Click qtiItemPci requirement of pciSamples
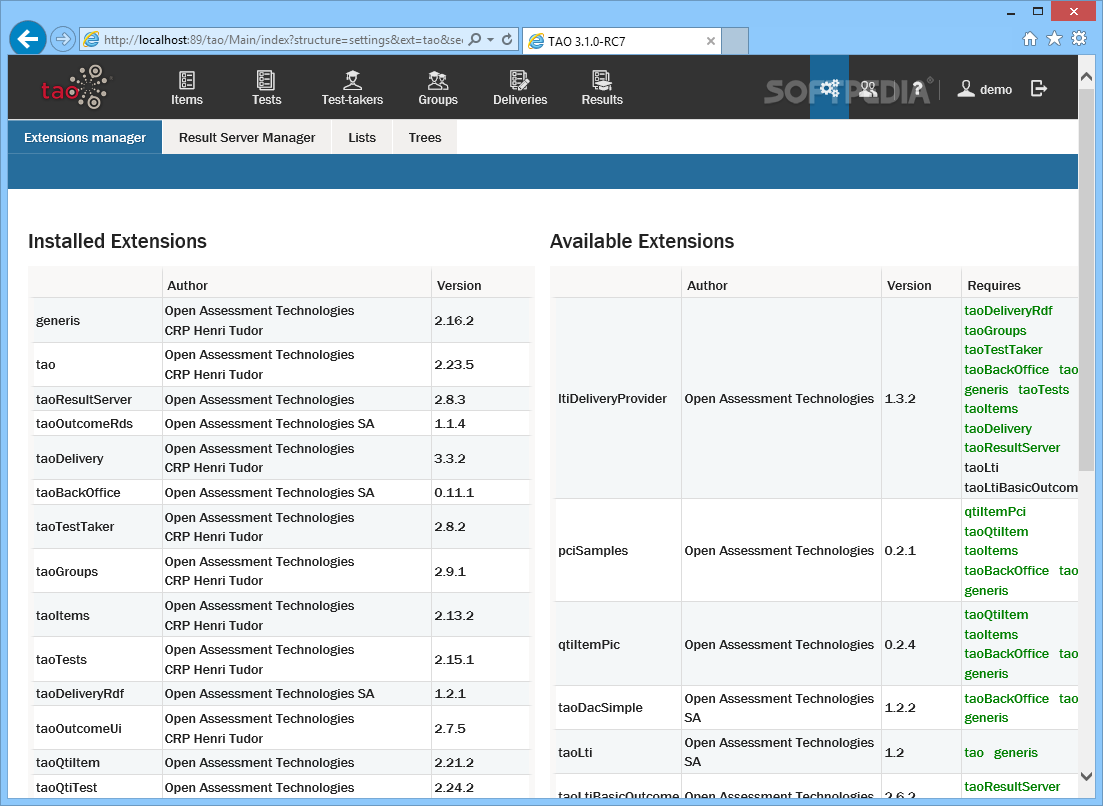 pyautogui.click(x=995, y=511)
